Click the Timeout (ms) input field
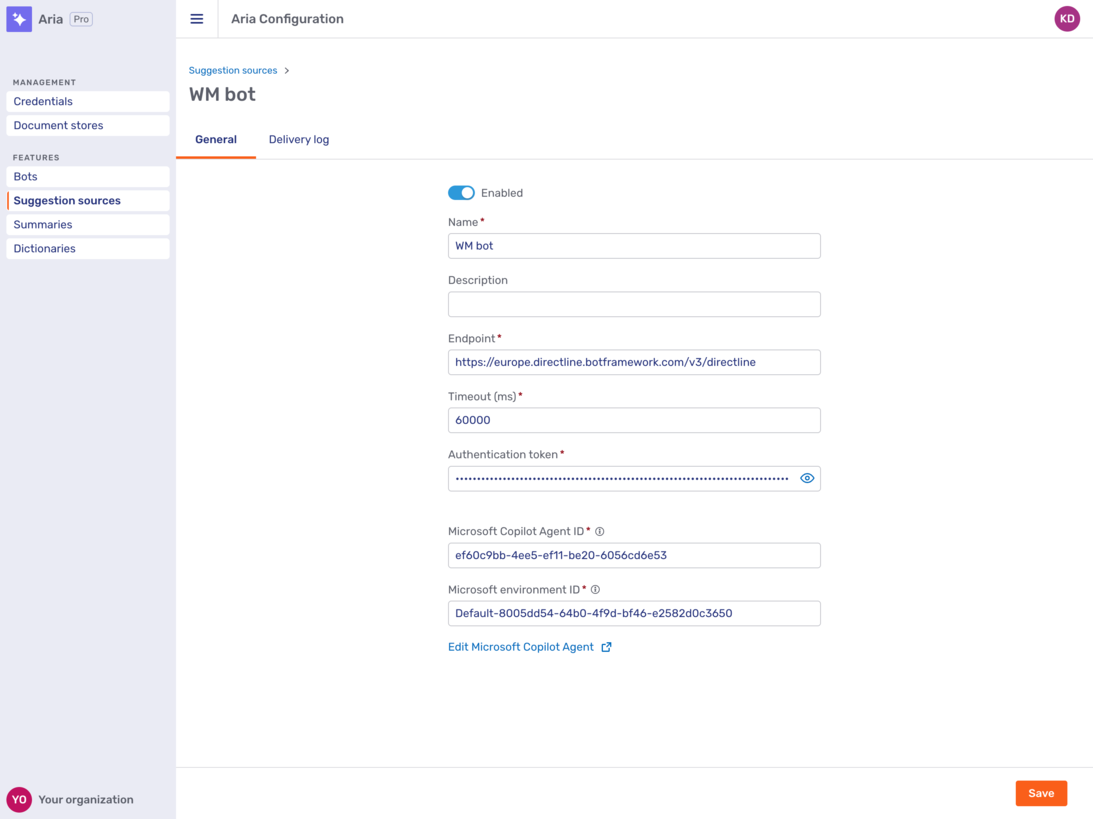 634,420
